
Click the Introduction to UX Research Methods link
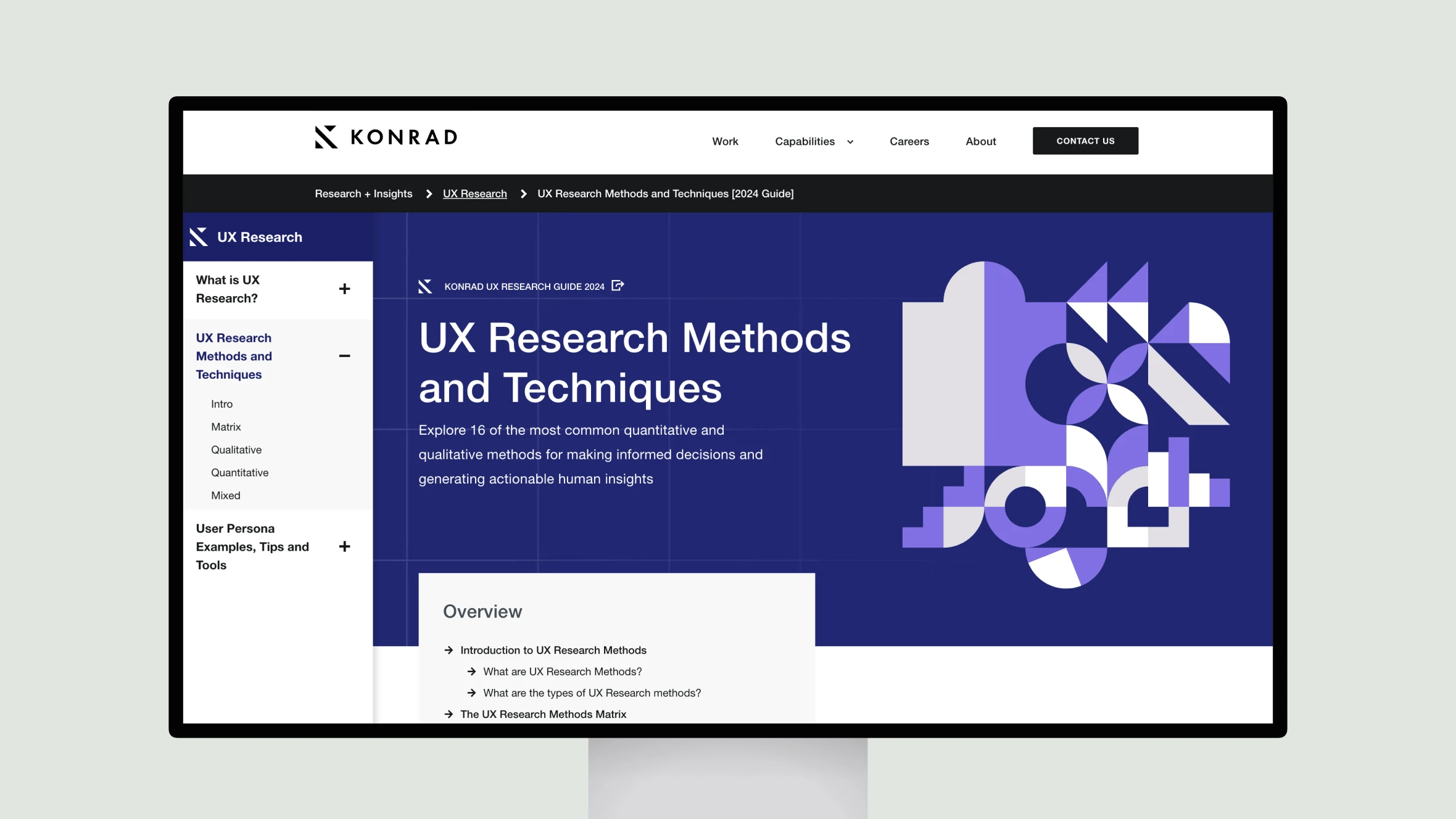pyautogui.click(x=553, y=650)
